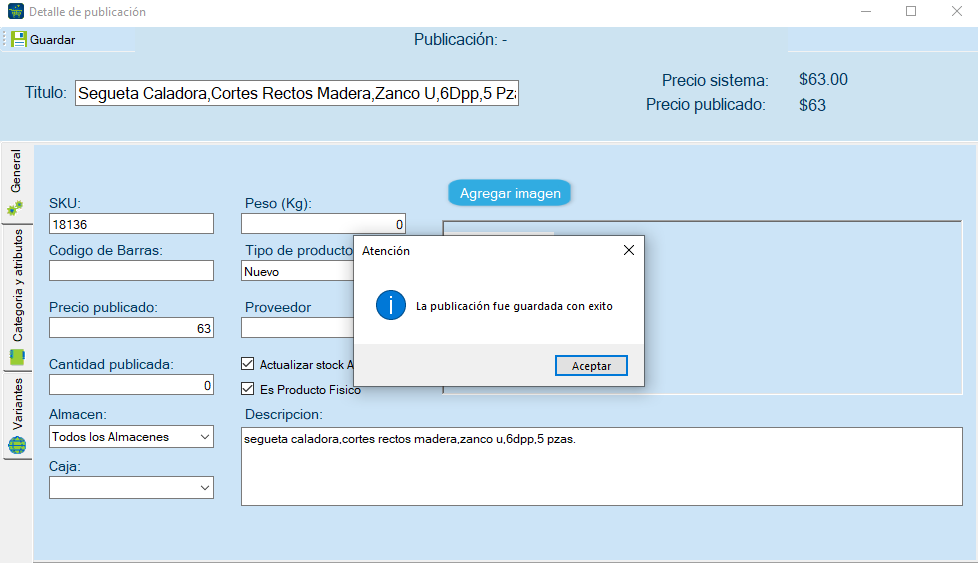Click the gears icon on General tab
978x563 pixels.
point(16,208)
